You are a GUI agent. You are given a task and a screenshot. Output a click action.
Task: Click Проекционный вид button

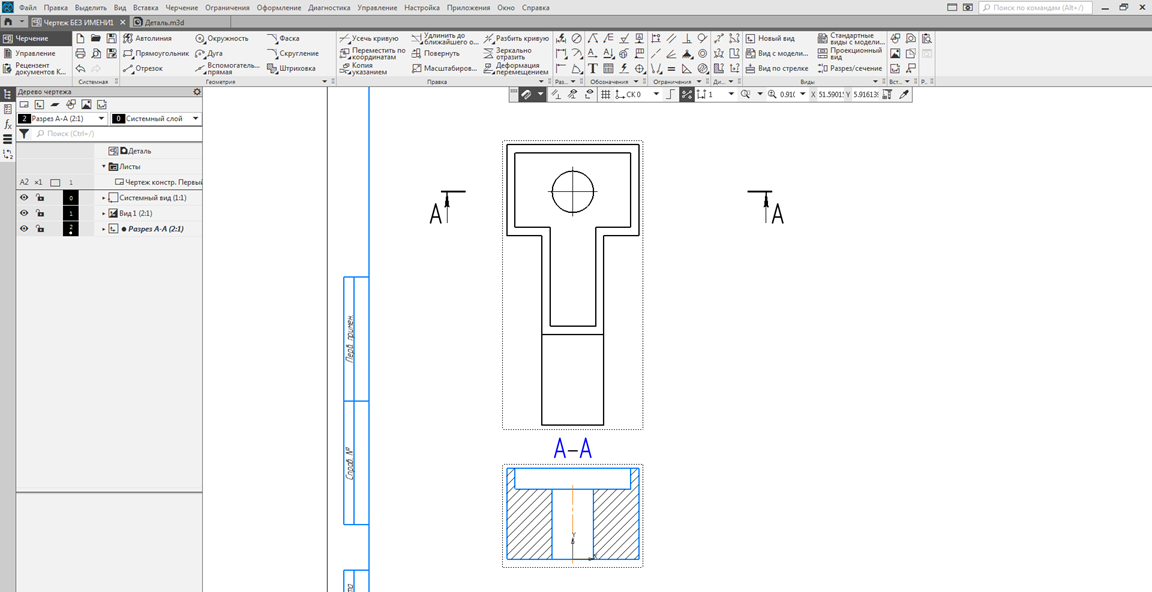849,54
